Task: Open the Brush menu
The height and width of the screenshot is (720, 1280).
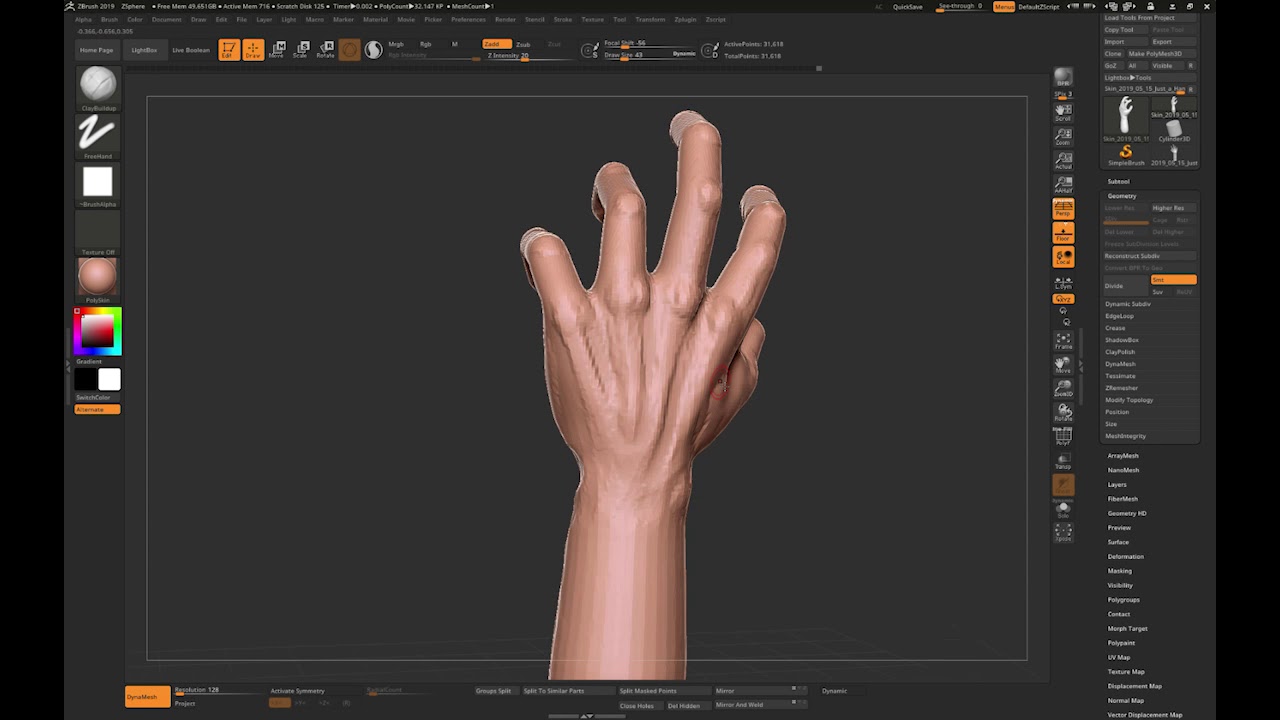Action: pyautogui.click(x=109, y=19)
